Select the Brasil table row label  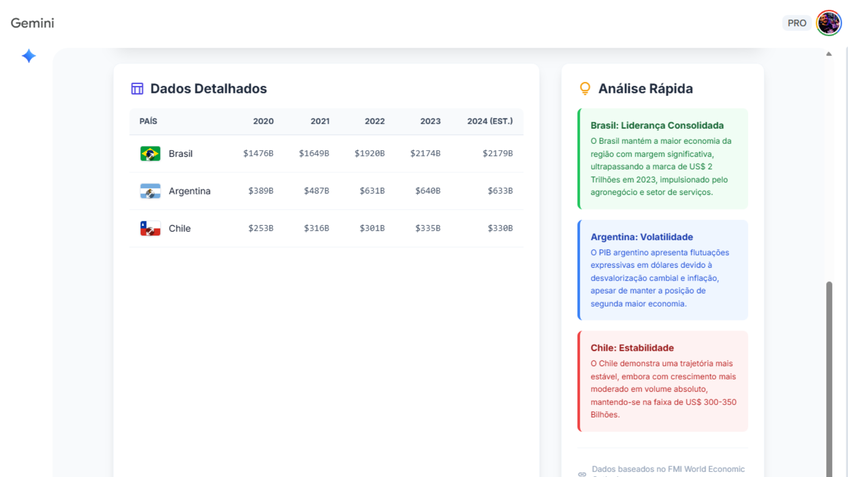click(x=180, y=154)
